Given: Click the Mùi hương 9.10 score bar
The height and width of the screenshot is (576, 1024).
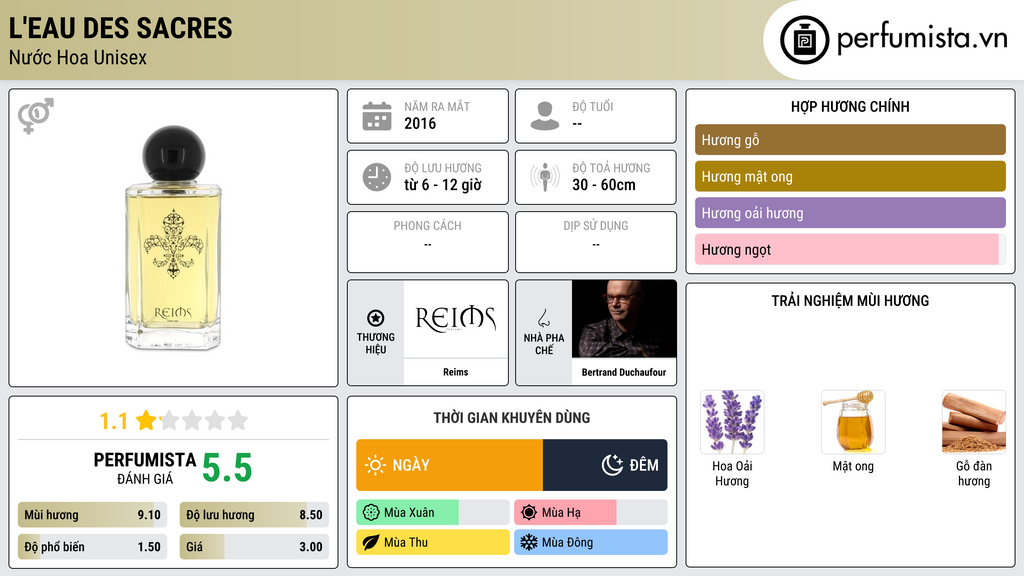Looking at the screenshot, I should pyautogui.click(x=93, y=515).
